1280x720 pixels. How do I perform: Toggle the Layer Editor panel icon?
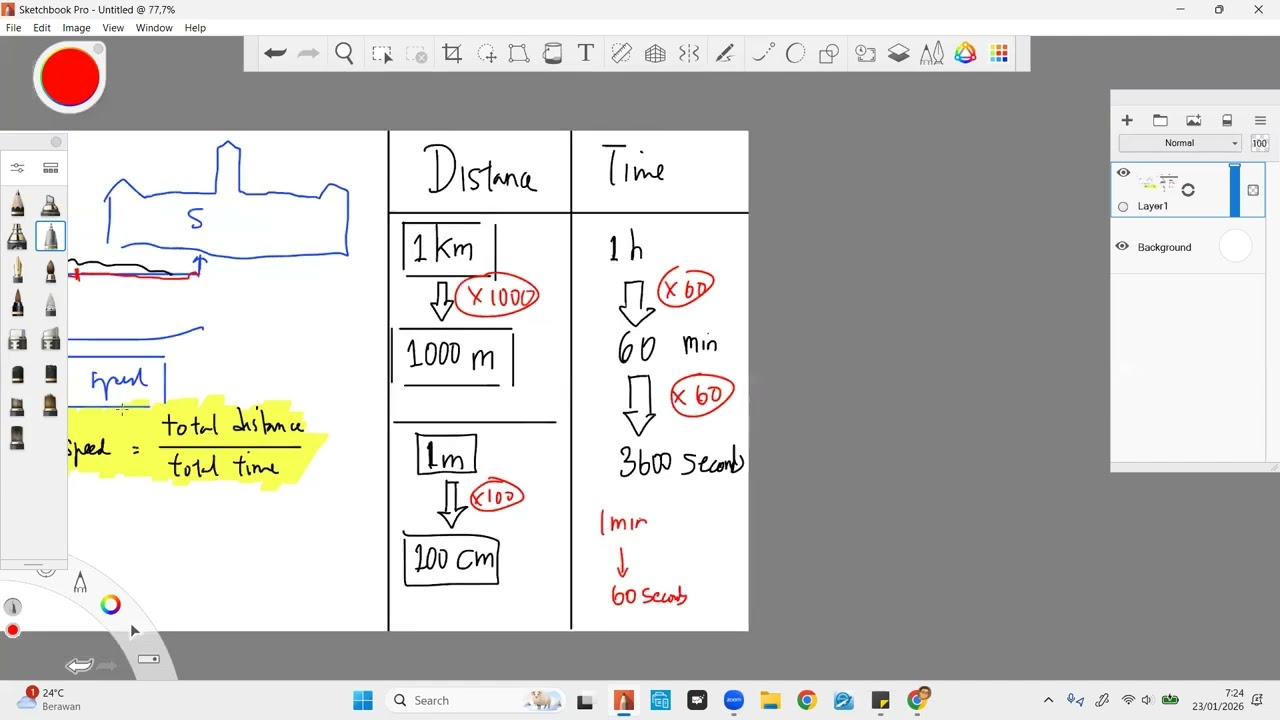[x=899, y=54]
